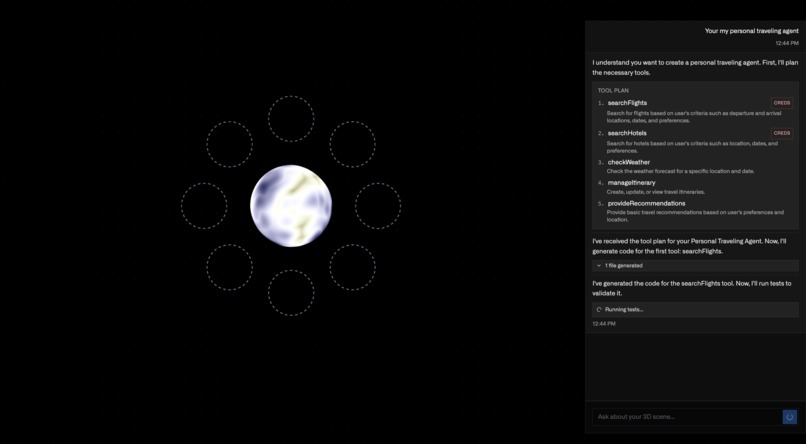This screenshot has height=444, width=806.
Task: Focus the 'Ask about your 3D scene...' input
Action: (x=687, y=417)
